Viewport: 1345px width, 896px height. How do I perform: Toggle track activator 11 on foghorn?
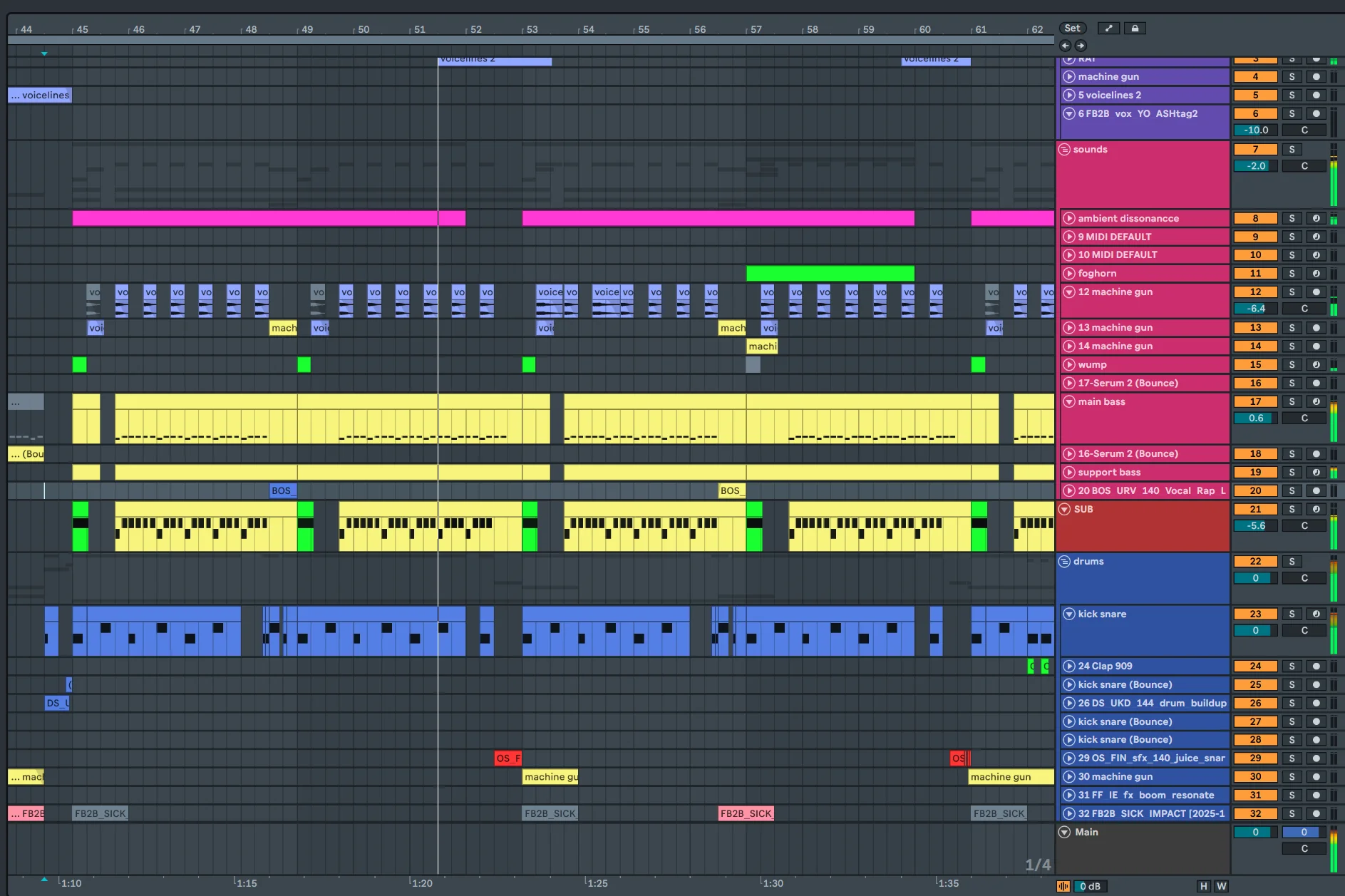[x=1256, y=274]
